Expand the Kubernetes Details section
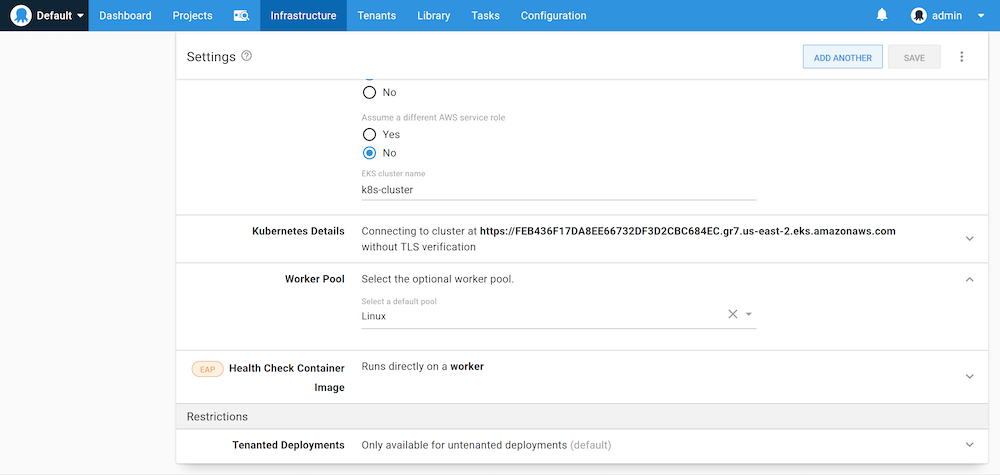 pyautogui.click(x=968, y=238)
